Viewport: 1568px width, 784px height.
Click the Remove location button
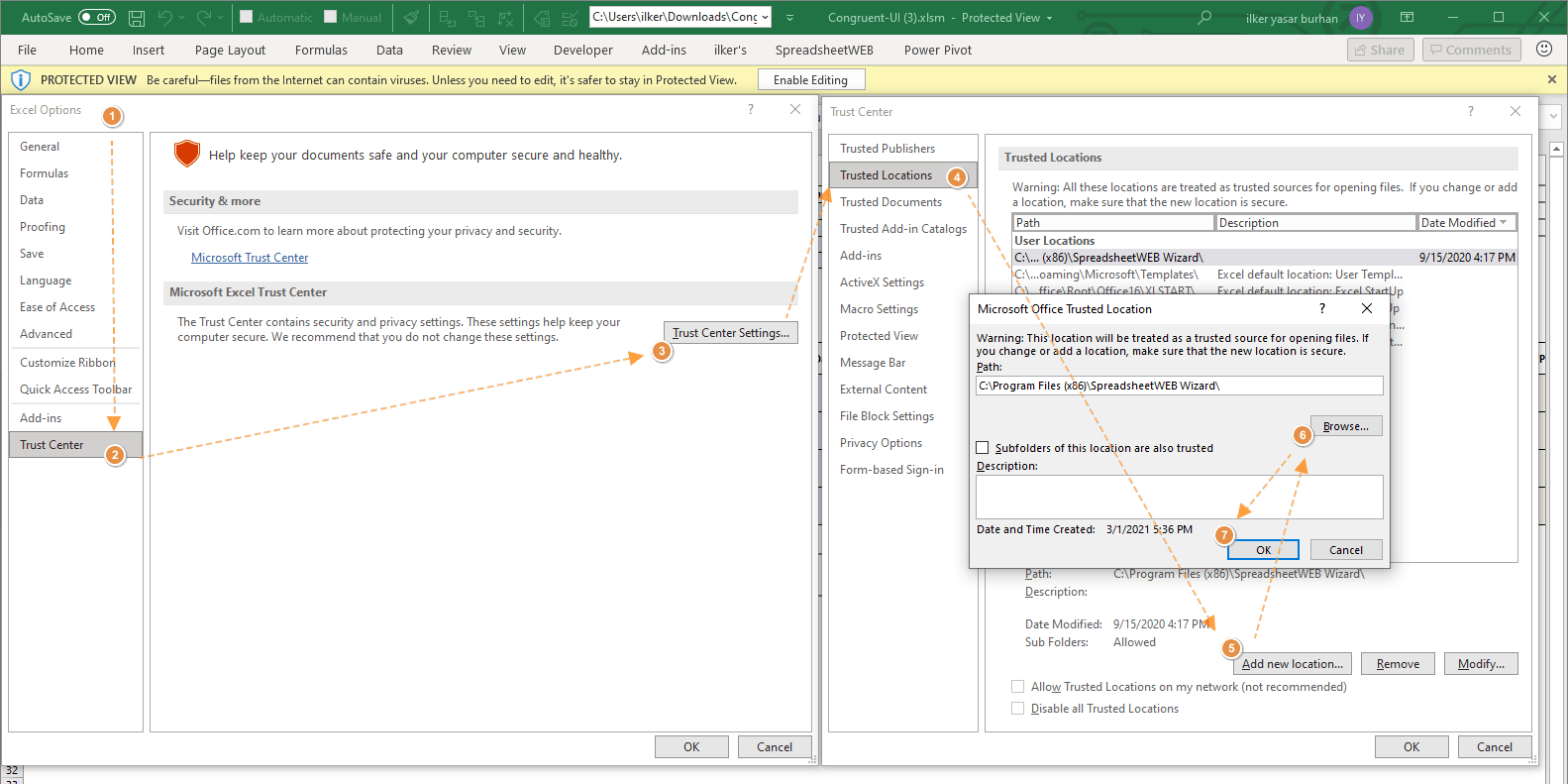[1398, 664]
